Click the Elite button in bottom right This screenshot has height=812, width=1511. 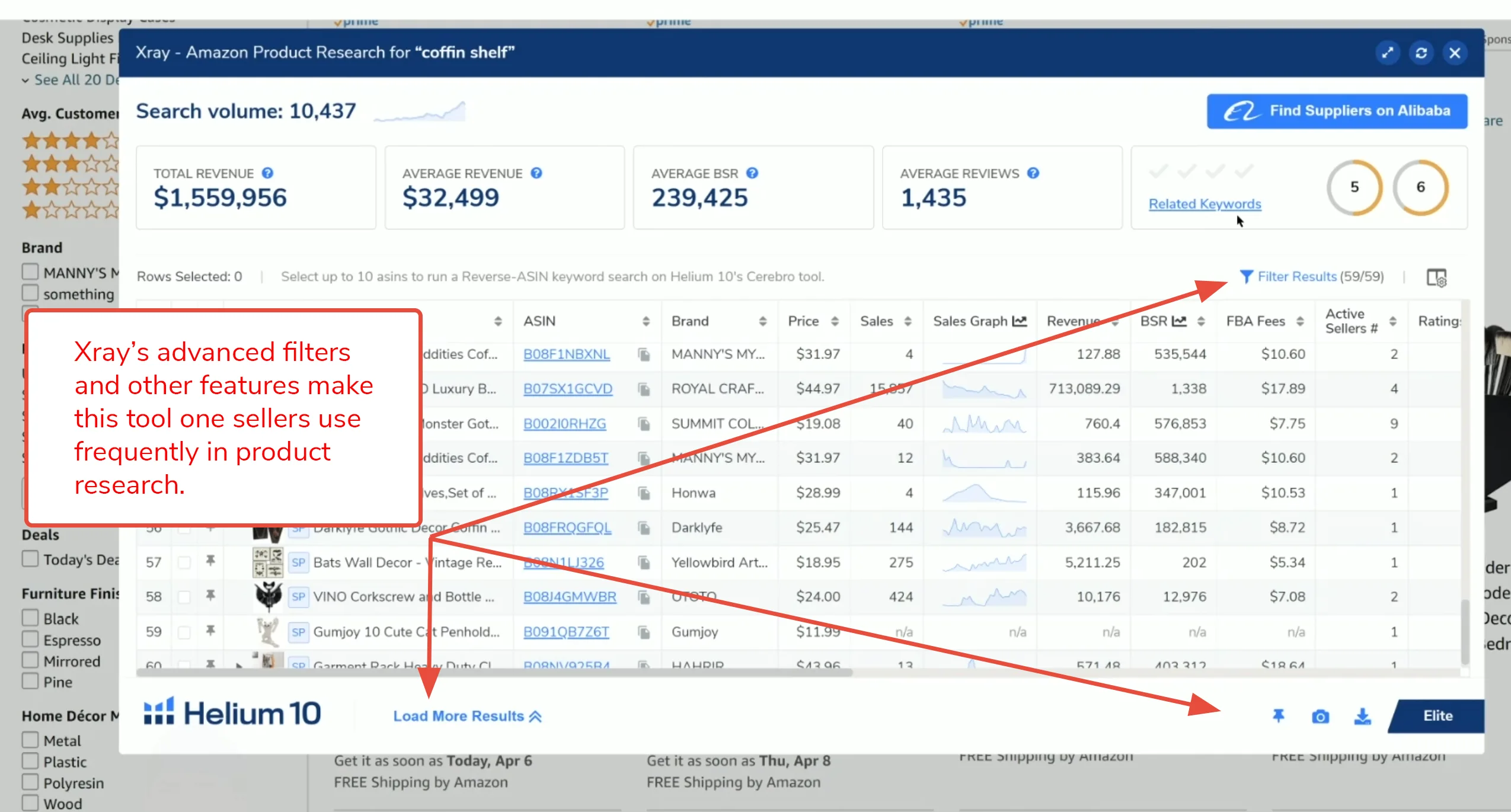click(1438, 715)
